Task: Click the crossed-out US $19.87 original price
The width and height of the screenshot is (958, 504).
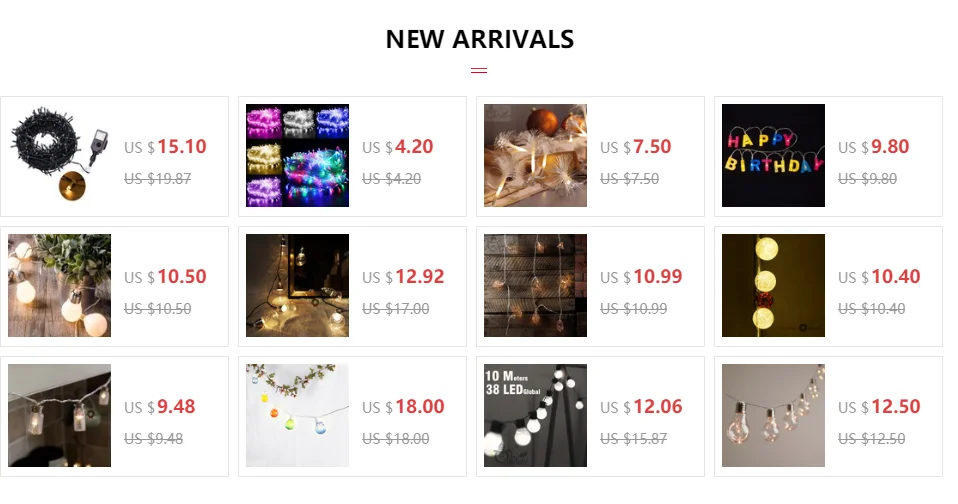Action: [158, 178]
